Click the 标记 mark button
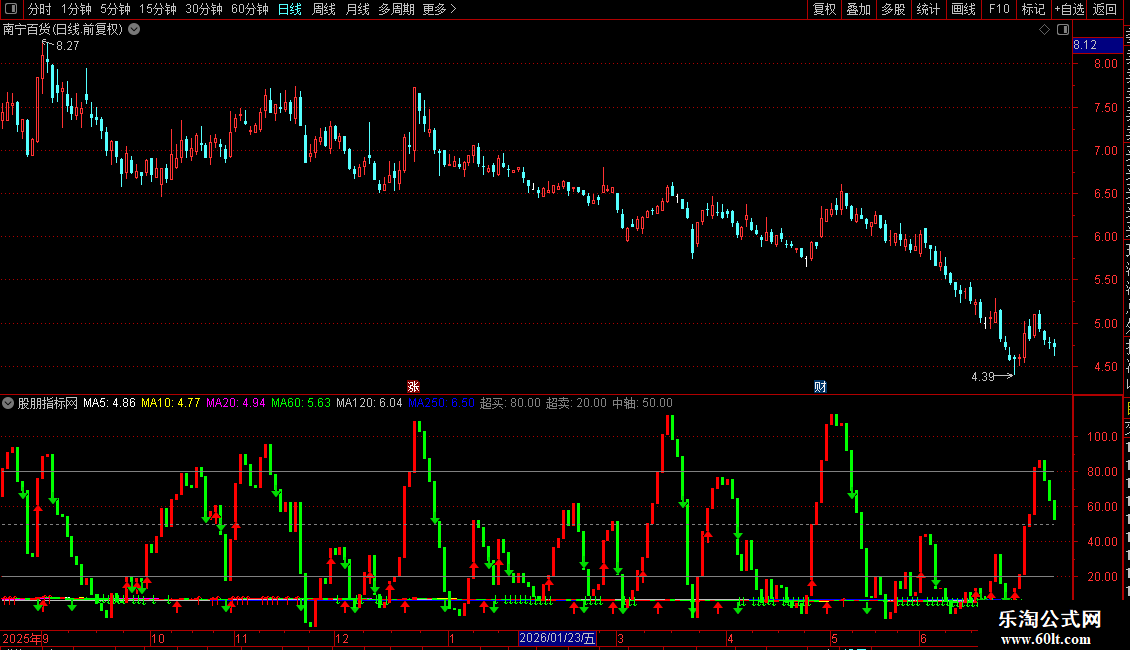Viewport: 1130px width, 650px height. tap(1033, 9)
